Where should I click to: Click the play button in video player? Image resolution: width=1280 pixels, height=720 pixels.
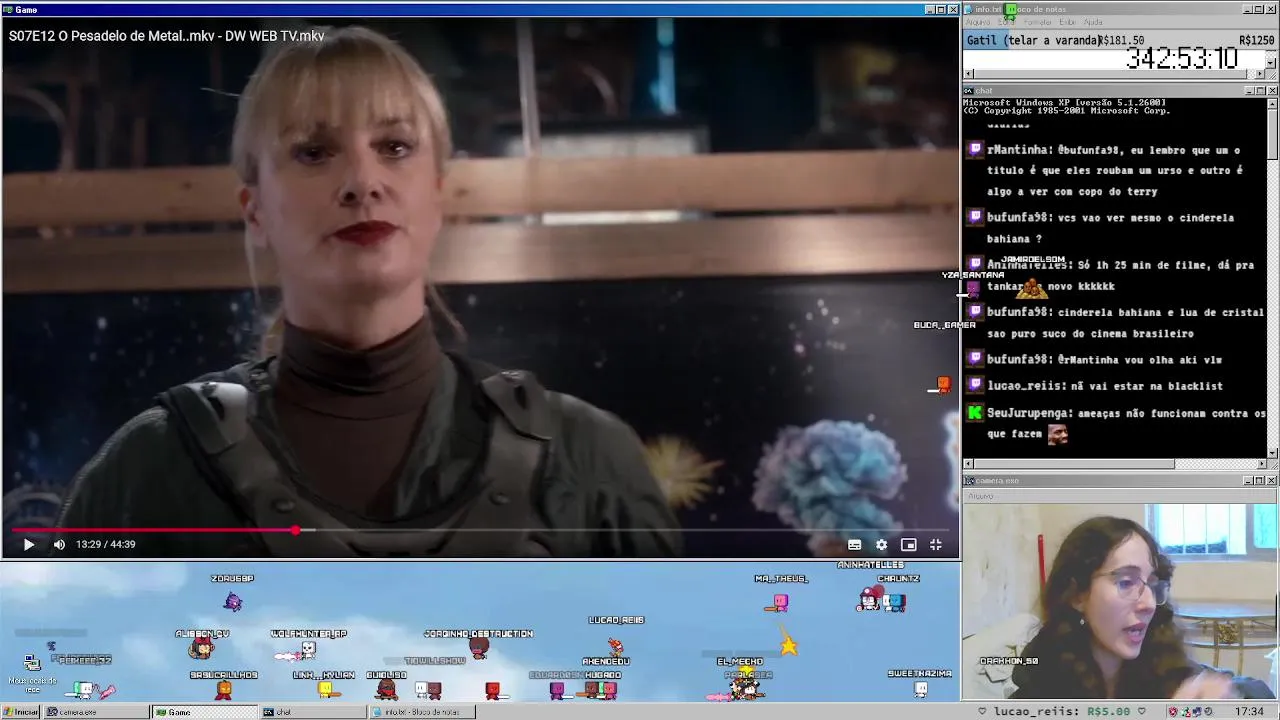(x=28, y=544)
